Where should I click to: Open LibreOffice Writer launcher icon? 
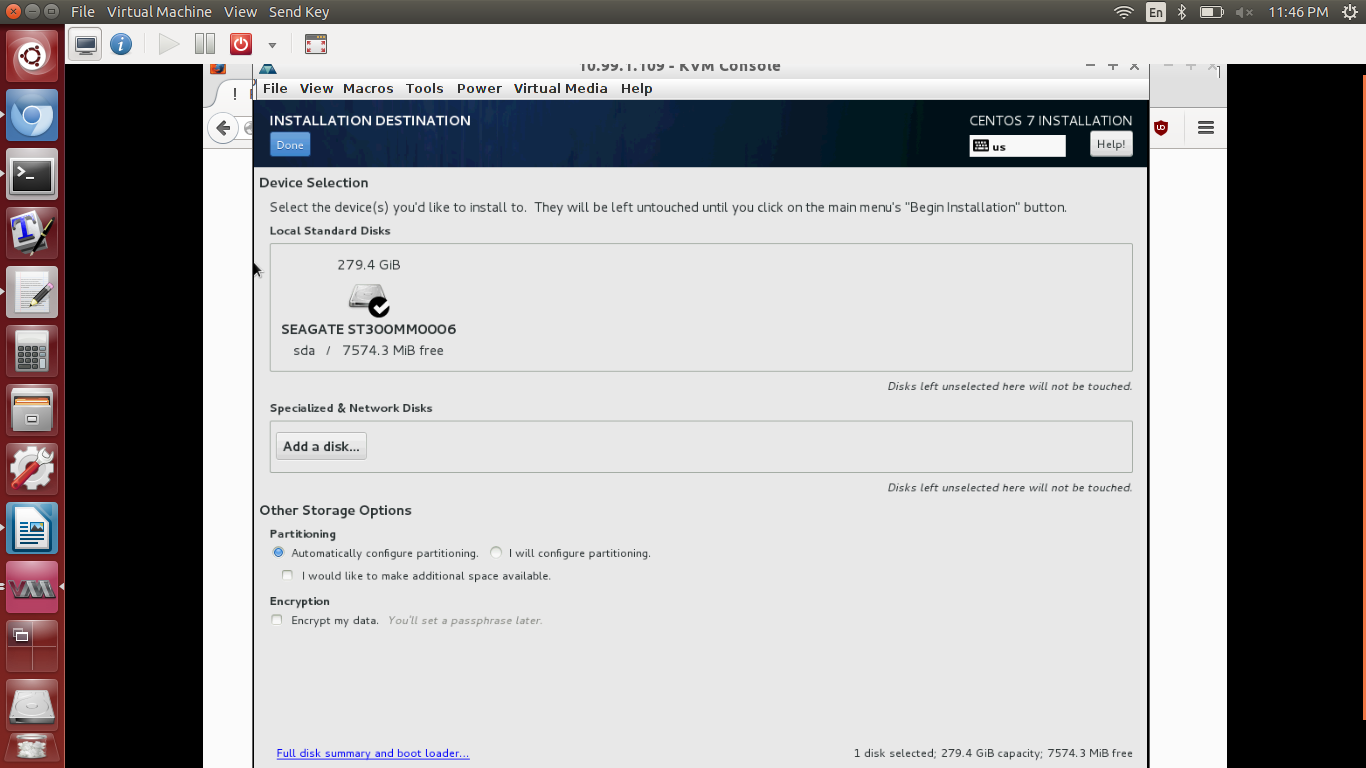click(x=33, y=528)
